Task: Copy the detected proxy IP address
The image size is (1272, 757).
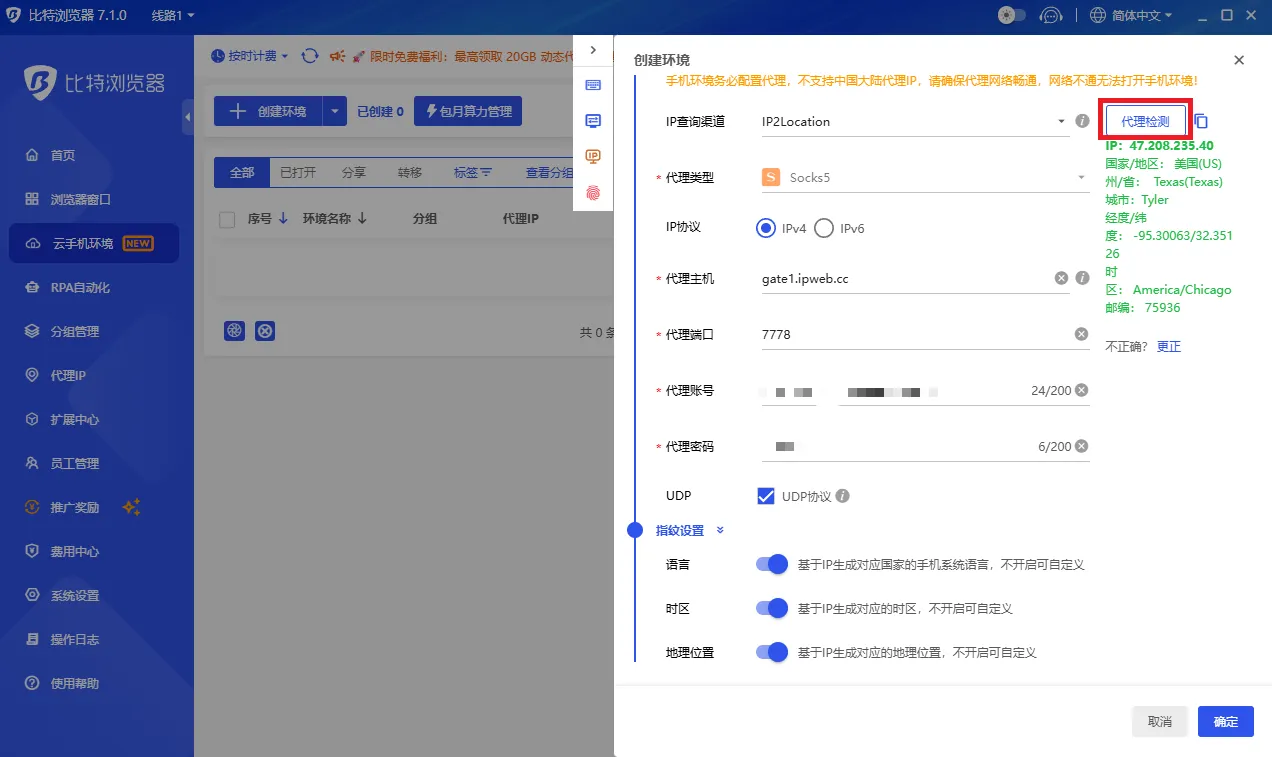Action: (x=1199, y=119)
